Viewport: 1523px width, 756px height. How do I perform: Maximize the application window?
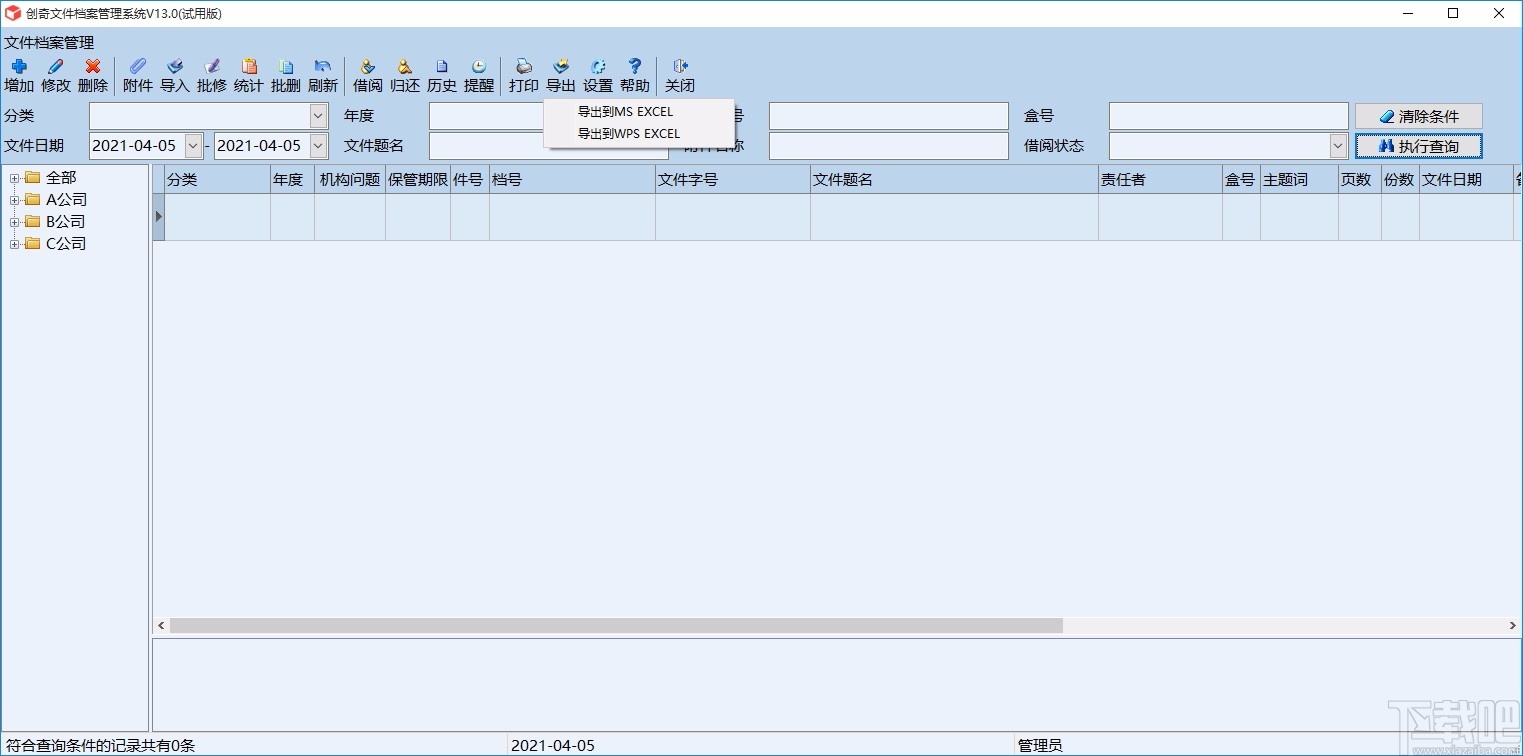(x=1453, y=13)
